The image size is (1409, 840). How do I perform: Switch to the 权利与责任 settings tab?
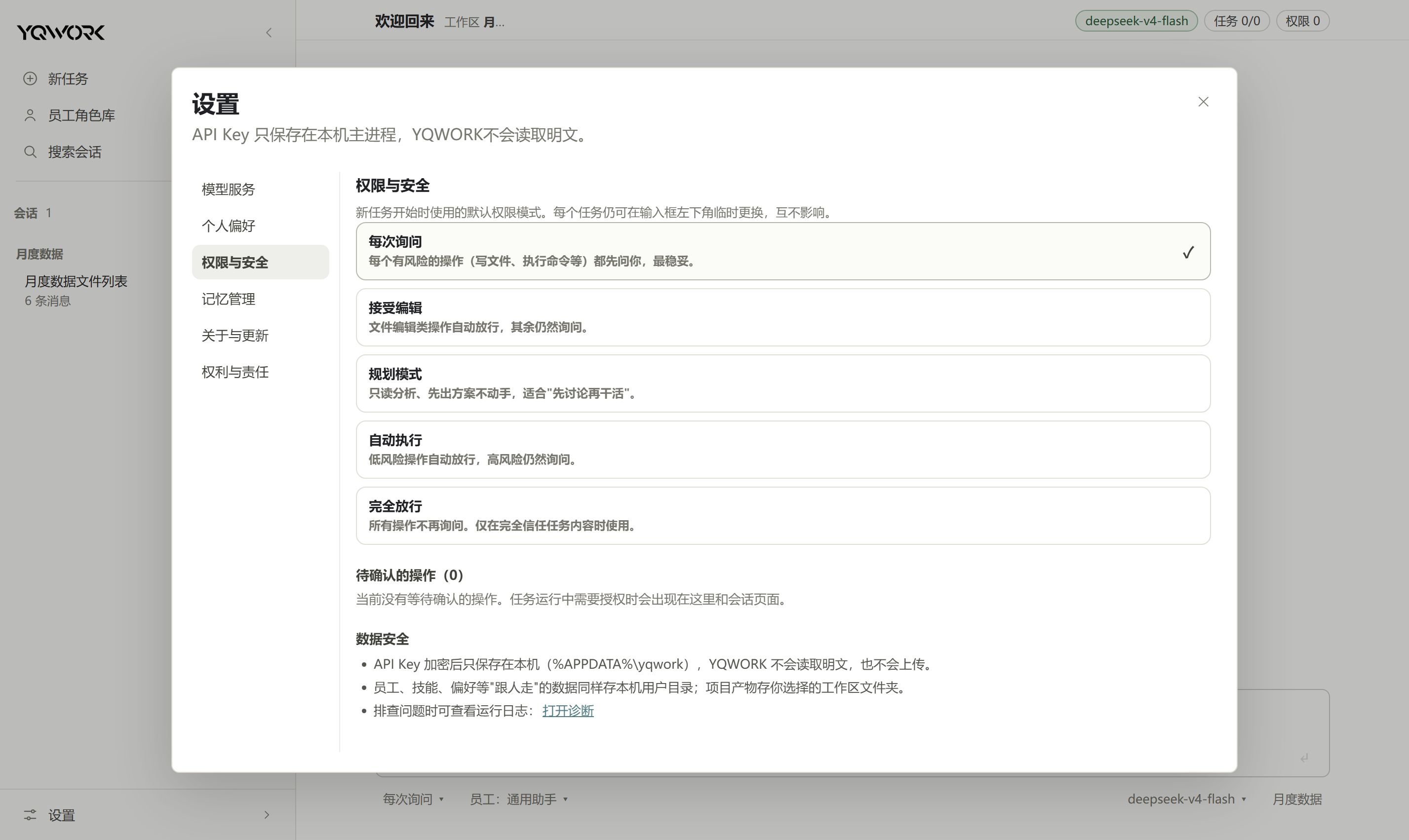pos(260,371)
